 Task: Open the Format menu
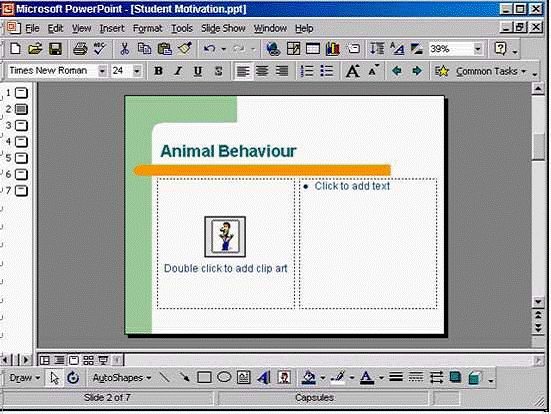tap(148, 28)
